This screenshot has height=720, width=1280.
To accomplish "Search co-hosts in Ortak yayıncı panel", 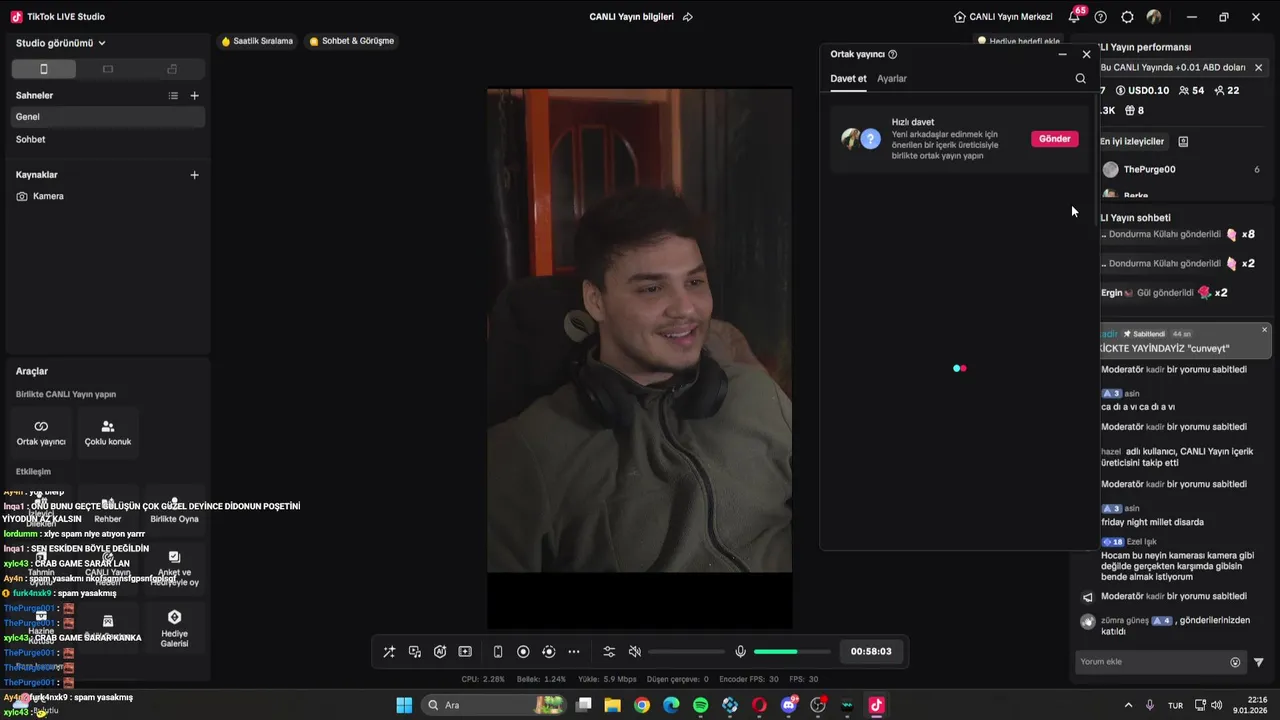I will [1080, 78].
